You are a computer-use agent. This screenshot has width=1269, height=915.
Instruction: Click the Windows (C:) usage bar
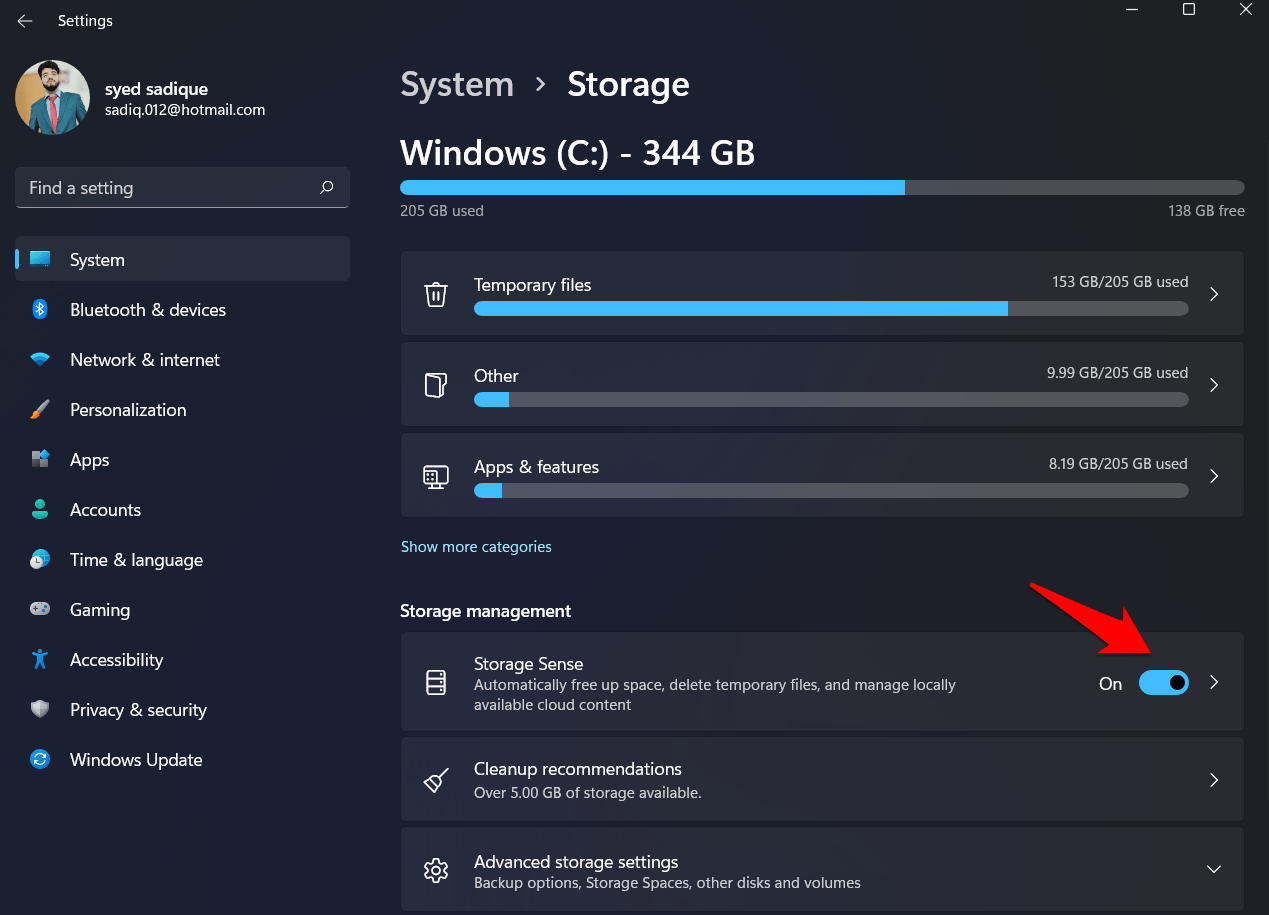click(822, 187)
